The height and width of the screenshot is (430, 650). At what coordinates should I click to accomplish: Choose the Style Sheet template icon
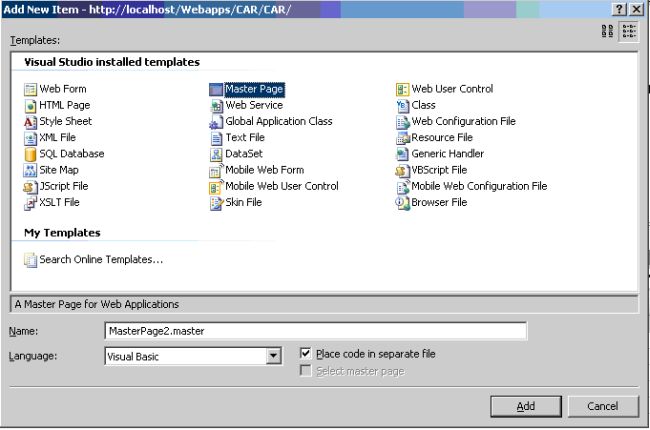tap(30, 122)
